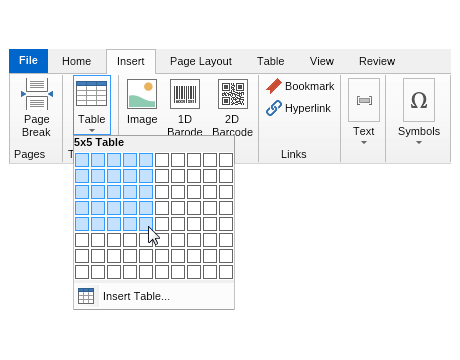Expand the Symbols dropdown arrow
Image resolution: width=460 pixels, height=360 pixels.
419,143
